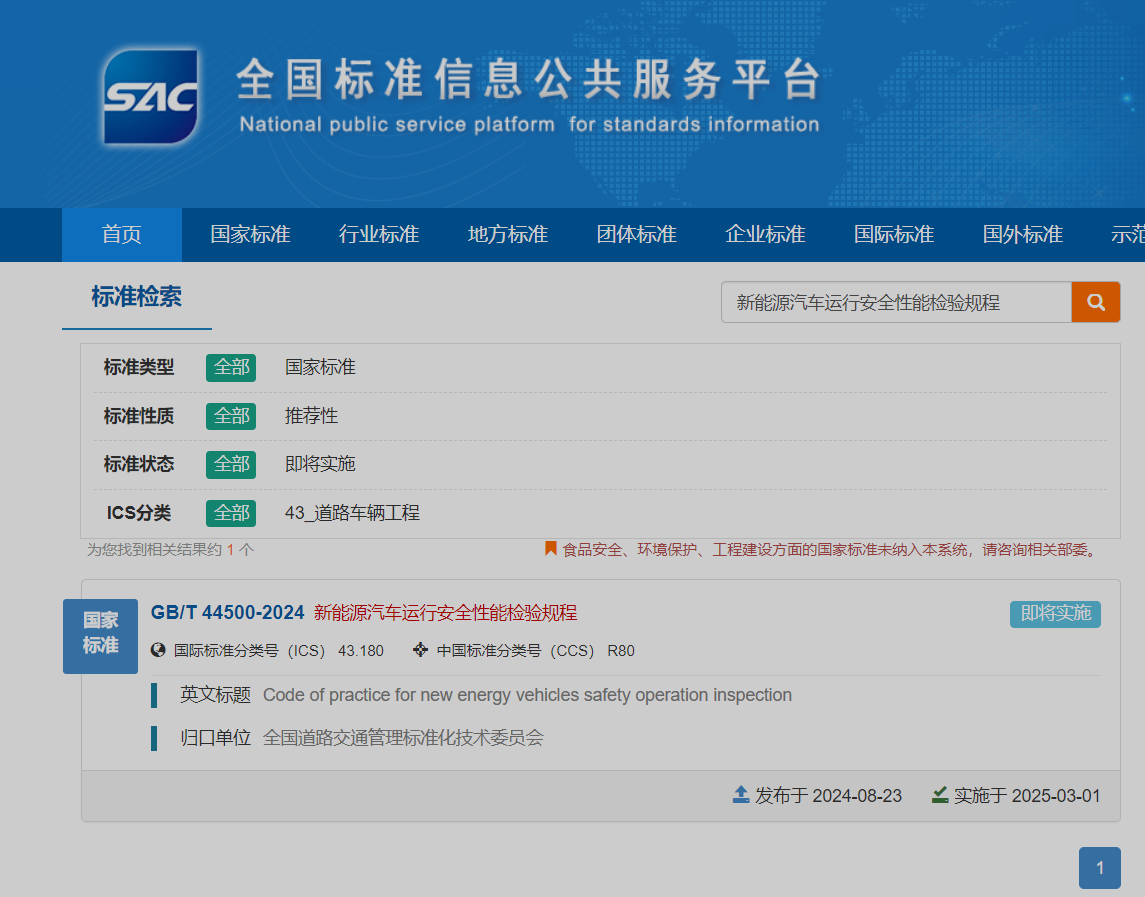Open the 国外标准 menu item
Screen dimensions: 1145x897
coord(1022,234)
